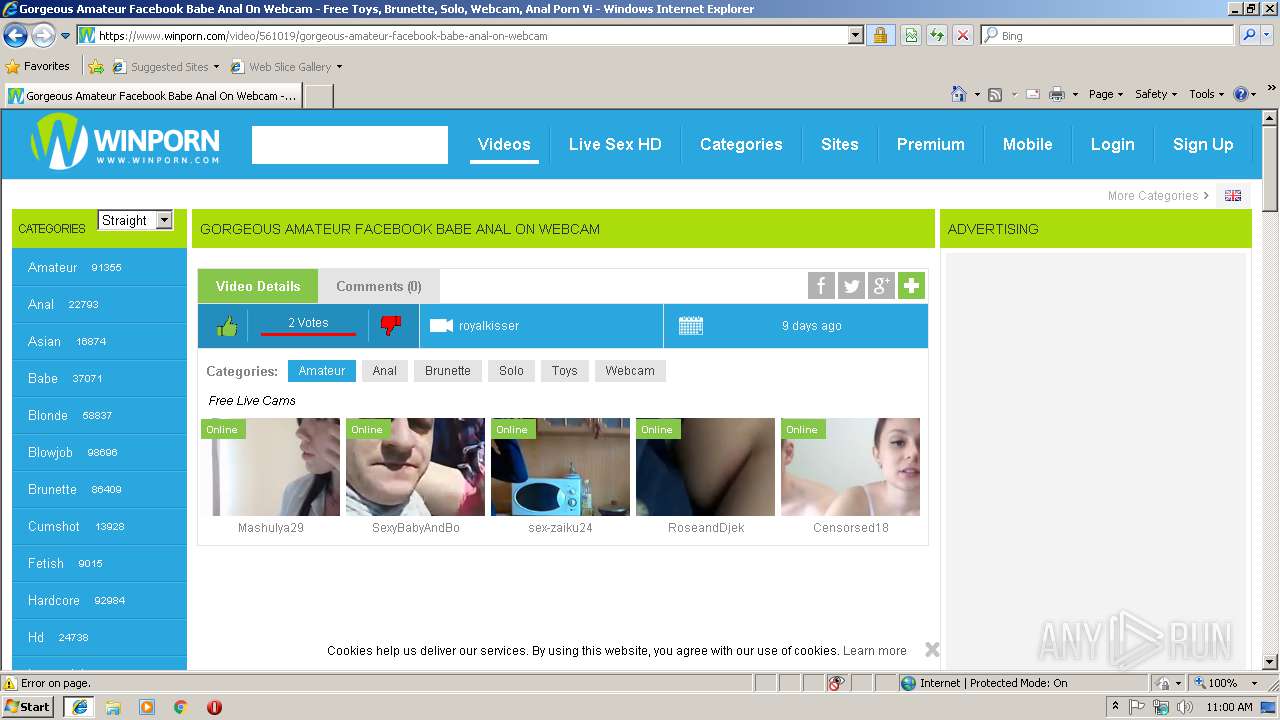Image resolution: width=1280 pixels, height=720 pixels.
Task: Click the Sign Up link
Action: [1203, 144]
